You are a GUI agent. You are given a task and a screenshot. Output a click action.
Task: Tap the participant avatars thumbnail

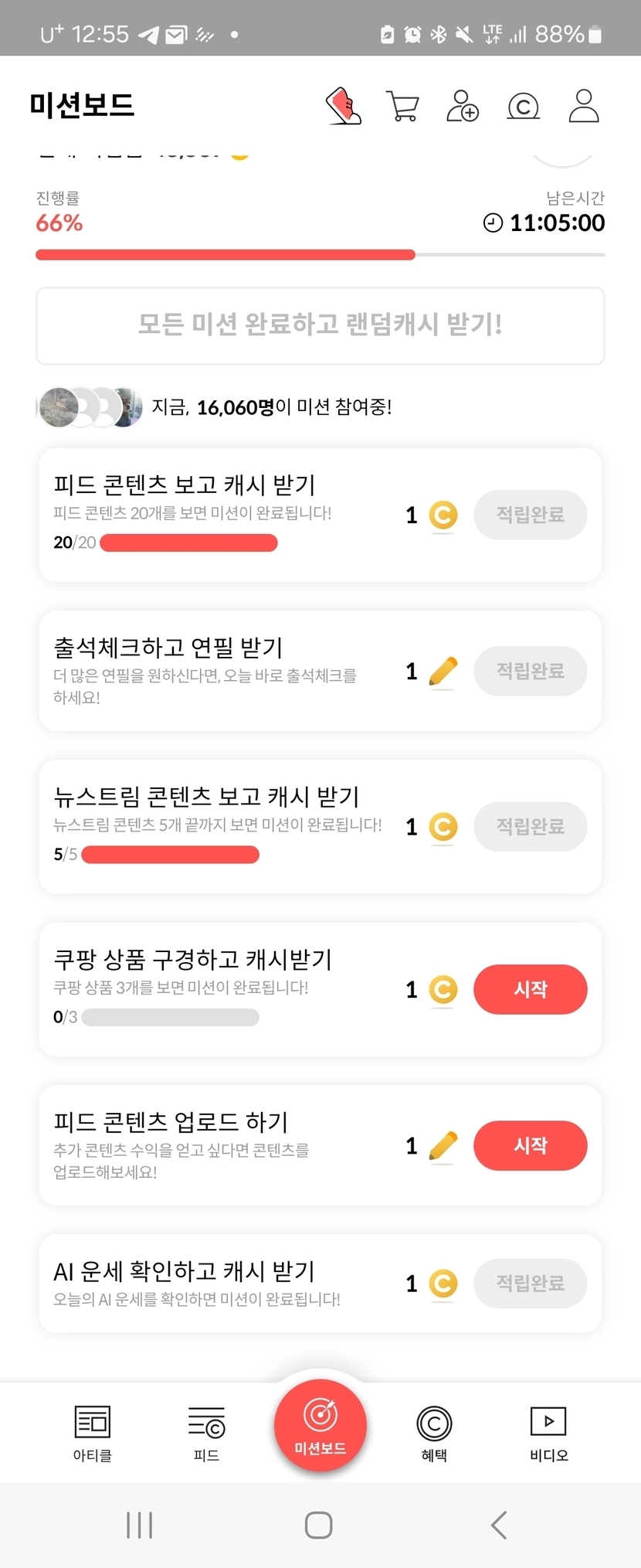[x=90, y=406]
